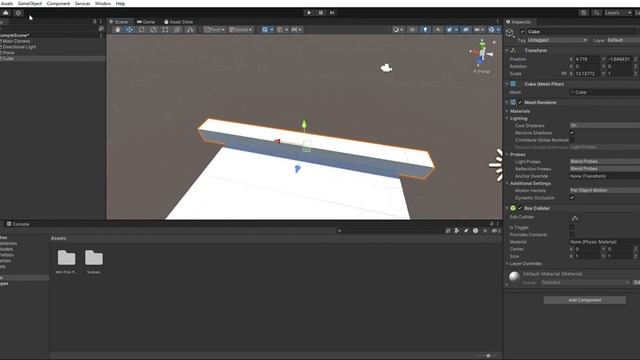This screenshot has height=360, width=640.
Task: Open the Undo History icon
Action: click(x=584, y=13)
